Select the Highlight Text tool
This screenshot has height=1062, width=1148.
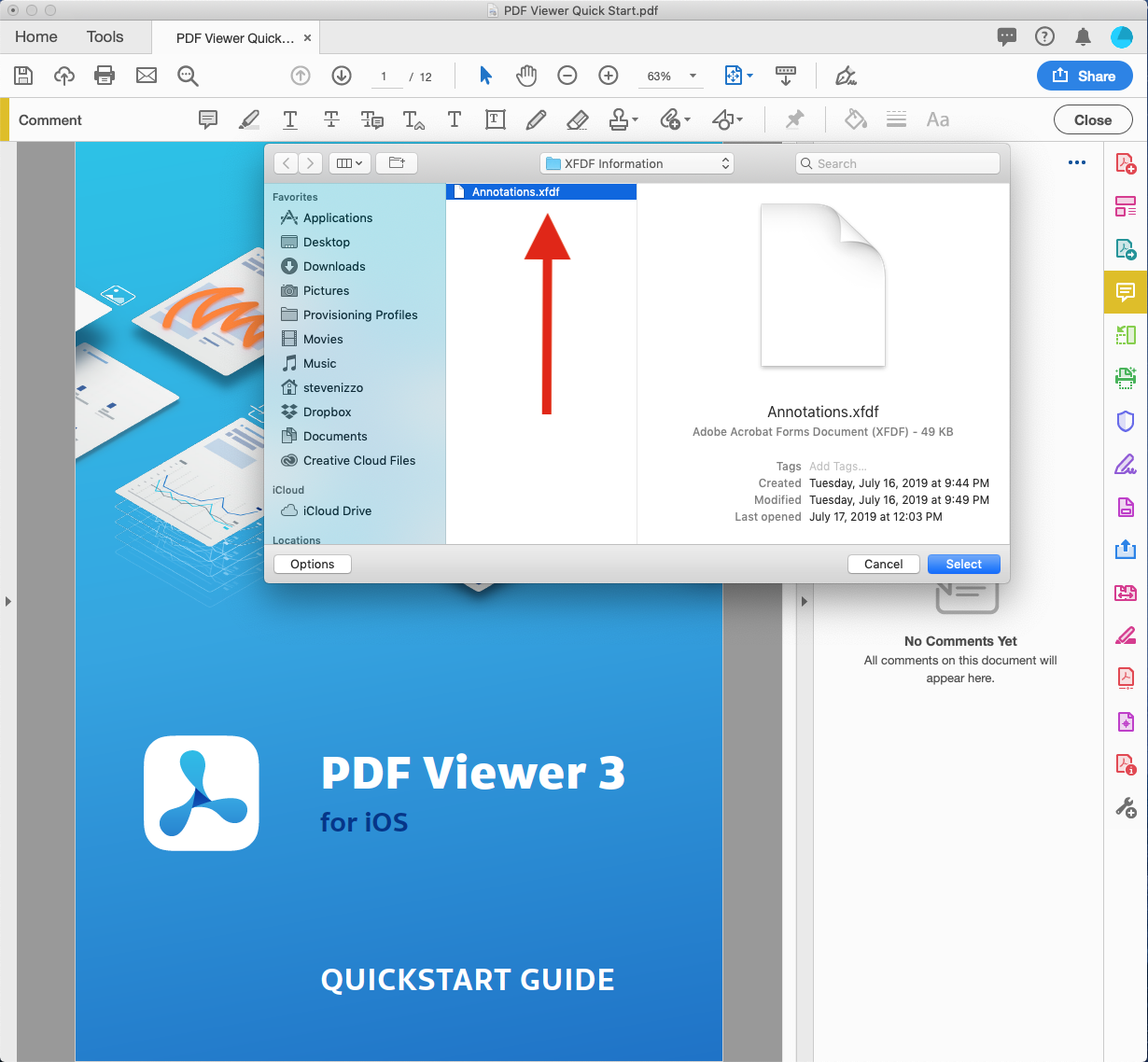pyautogui.click(x=248, y=119)
